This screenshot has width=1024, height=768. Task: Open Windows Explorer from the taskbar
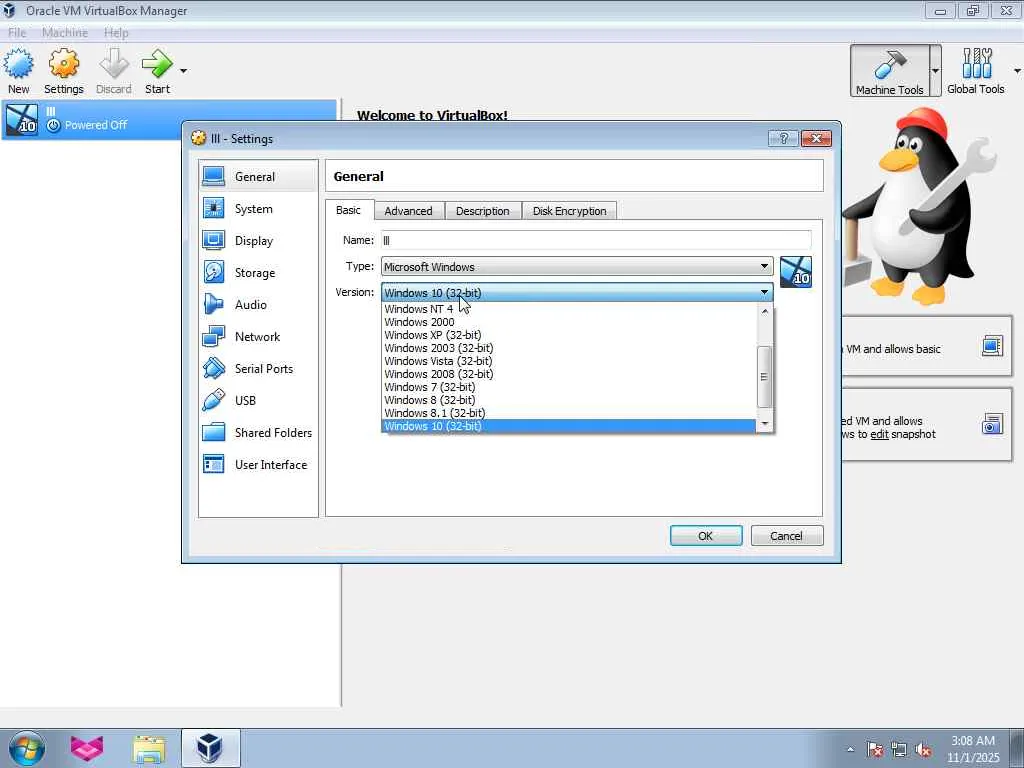[150, 748]
